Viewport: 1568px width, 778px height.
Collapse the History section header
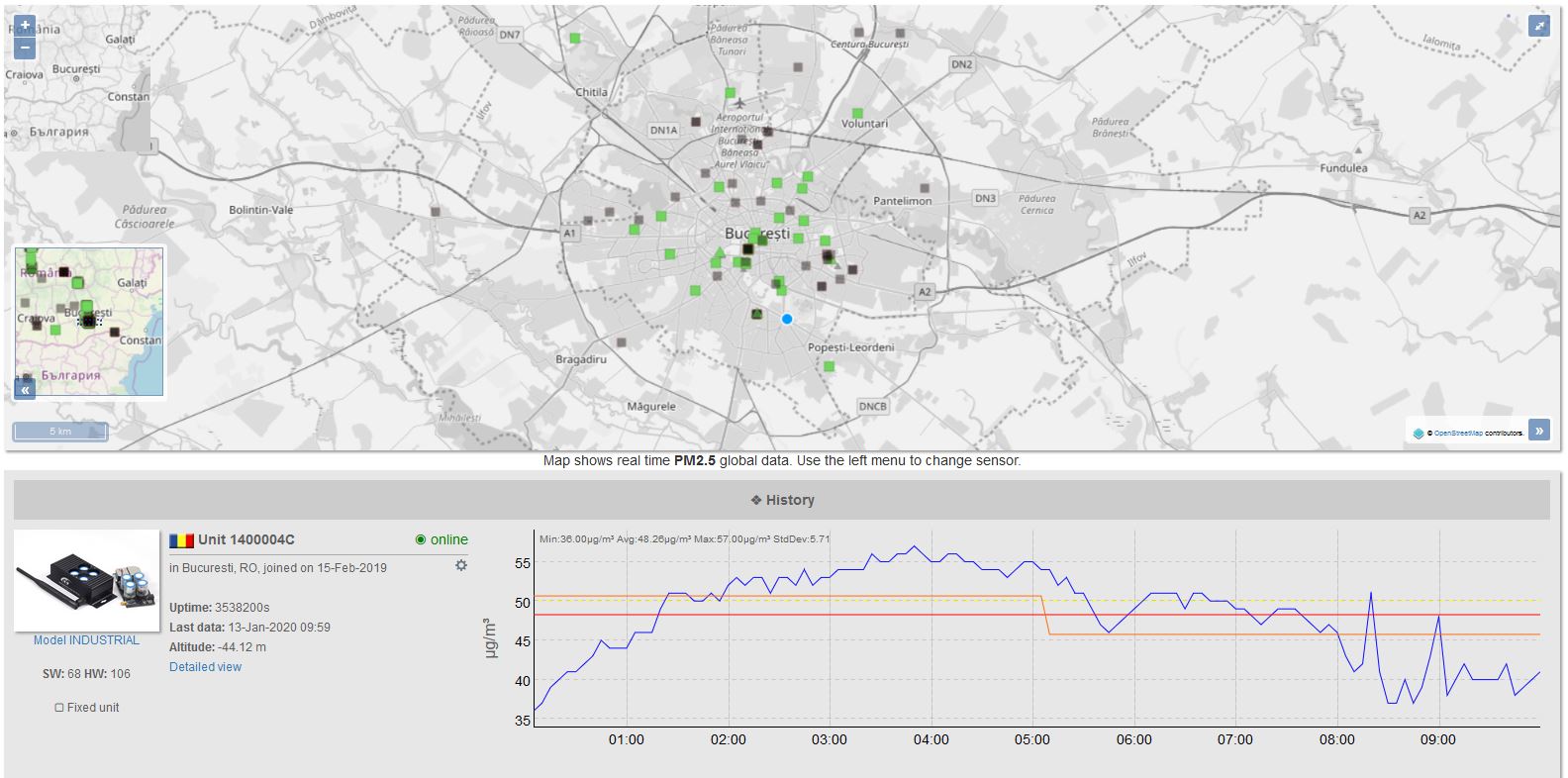782,500
